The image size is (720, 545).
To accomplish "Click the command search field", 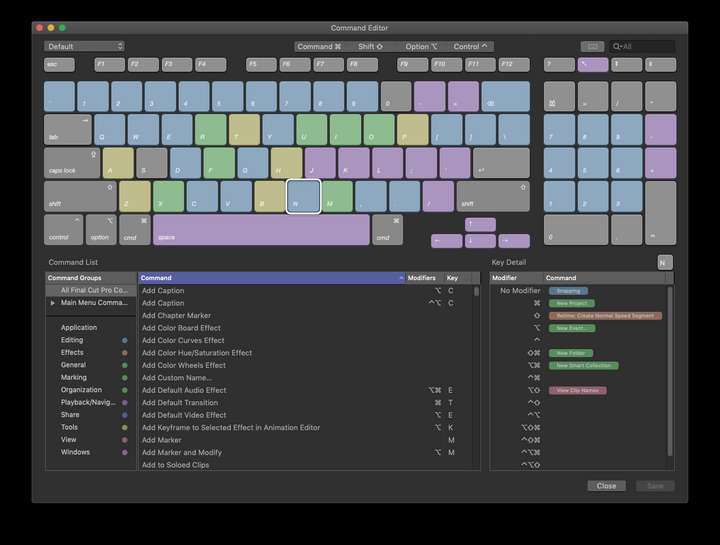I will point(642,46).
